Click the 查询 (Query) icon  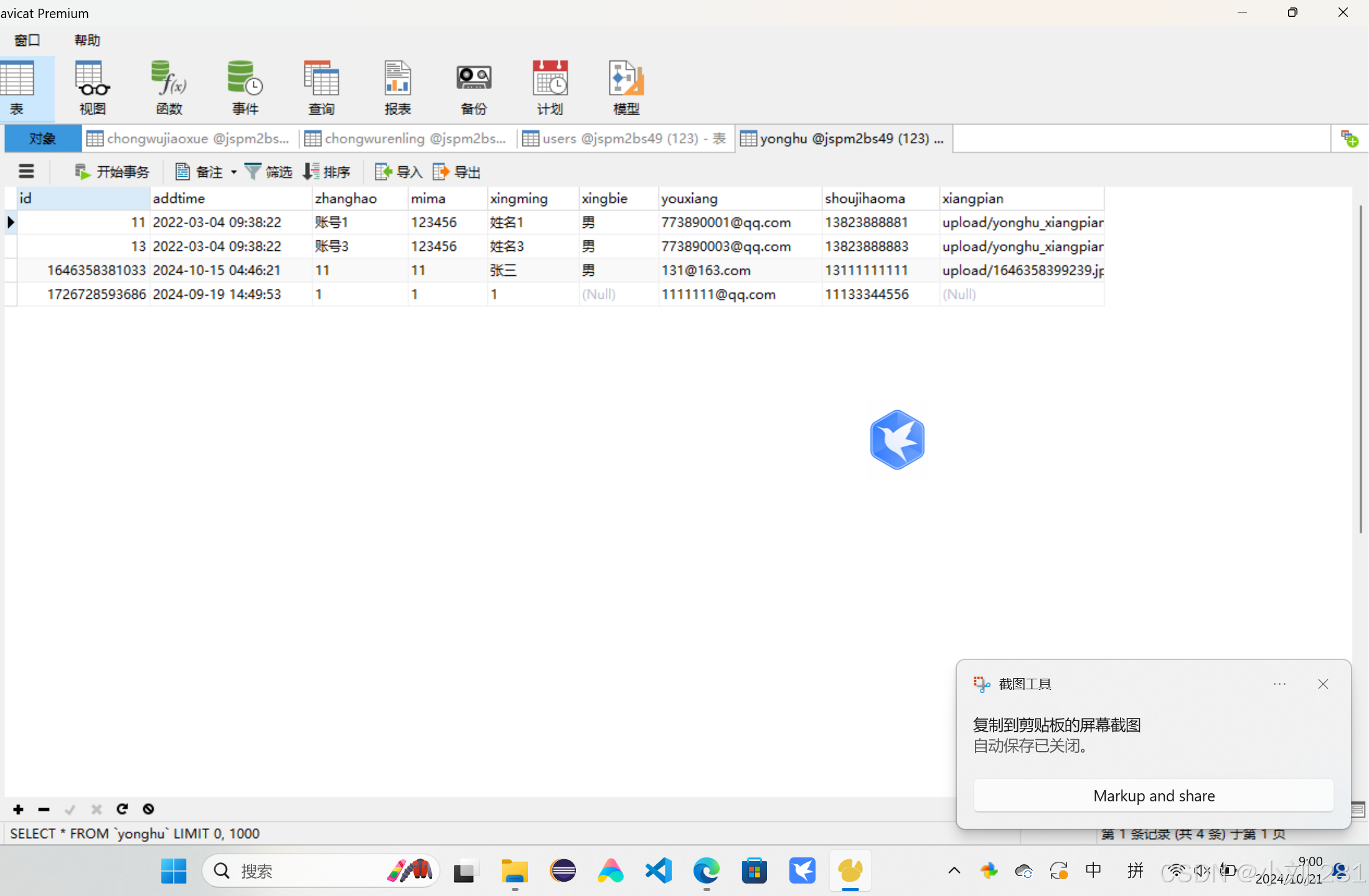point(321,87)
